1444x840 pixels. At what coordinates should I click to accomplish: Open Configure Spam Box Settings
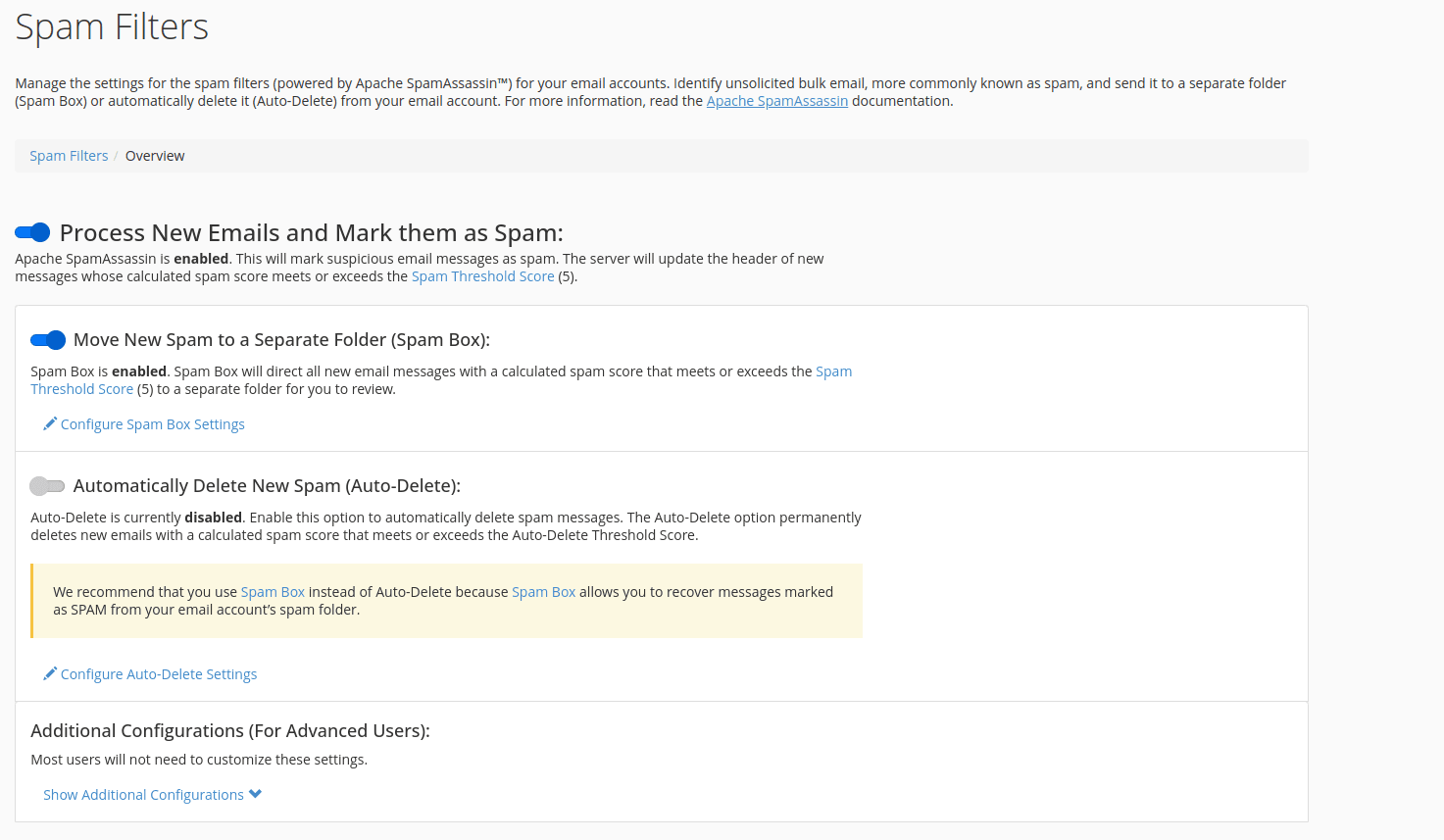click(152, 422)
